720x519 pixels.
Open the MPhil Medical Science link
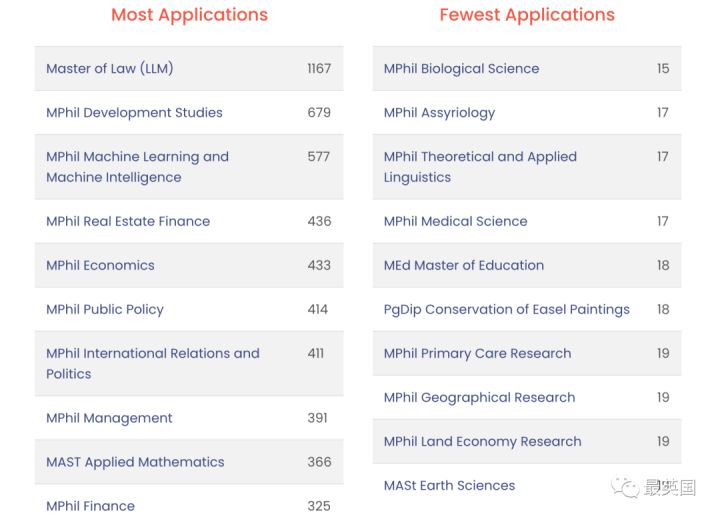(455, 221)
